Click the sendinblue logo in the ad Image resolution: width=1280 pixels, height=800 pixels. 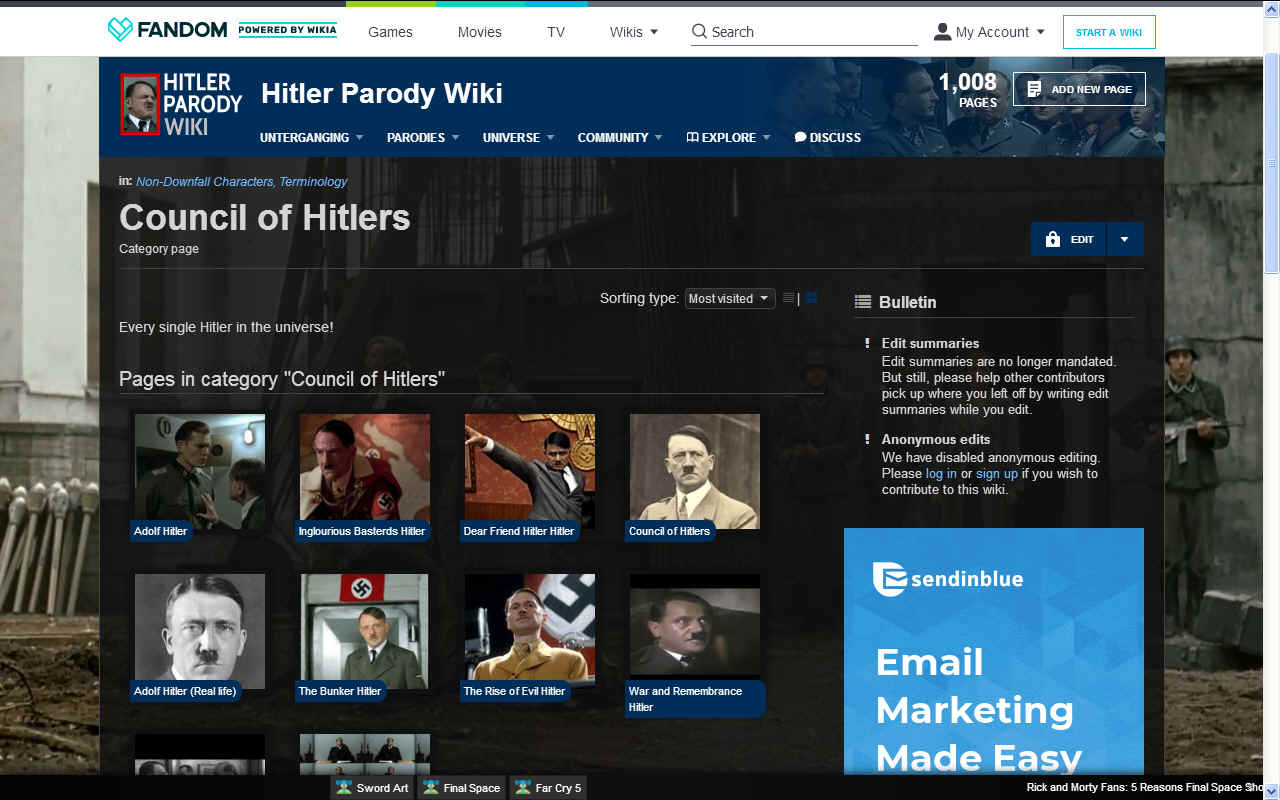point(947,578)
